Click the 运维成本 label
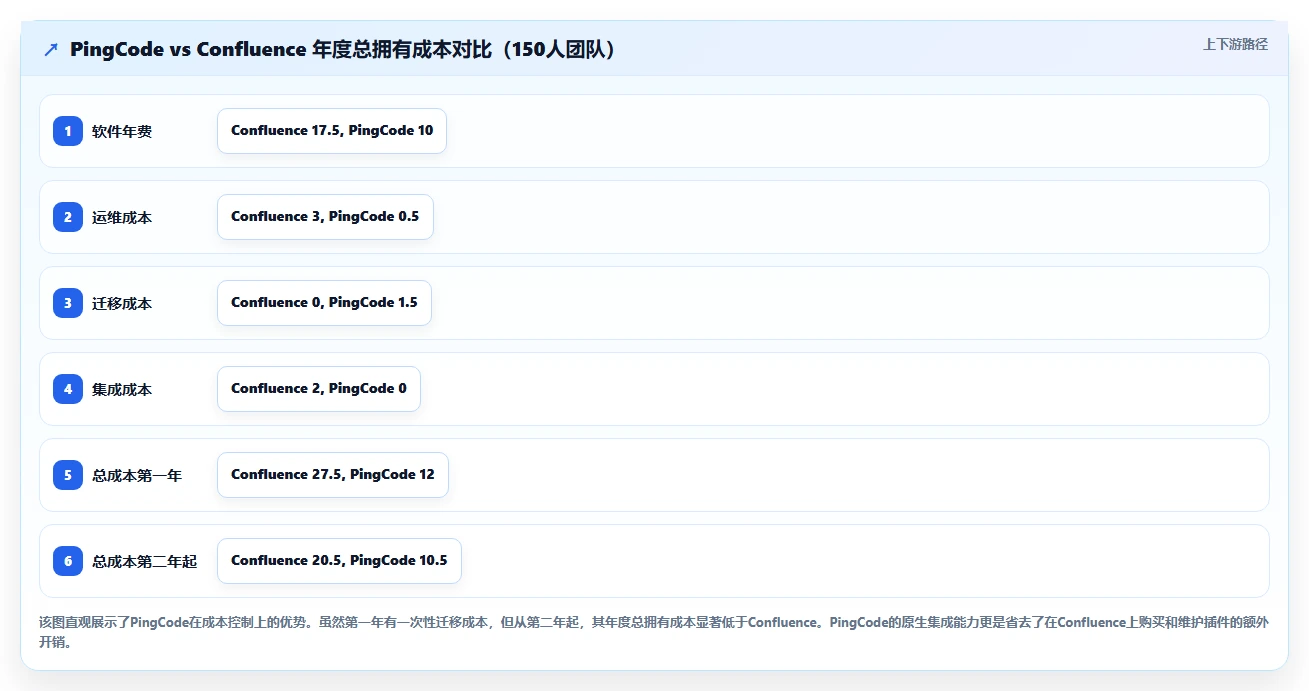 click(122, 217)
